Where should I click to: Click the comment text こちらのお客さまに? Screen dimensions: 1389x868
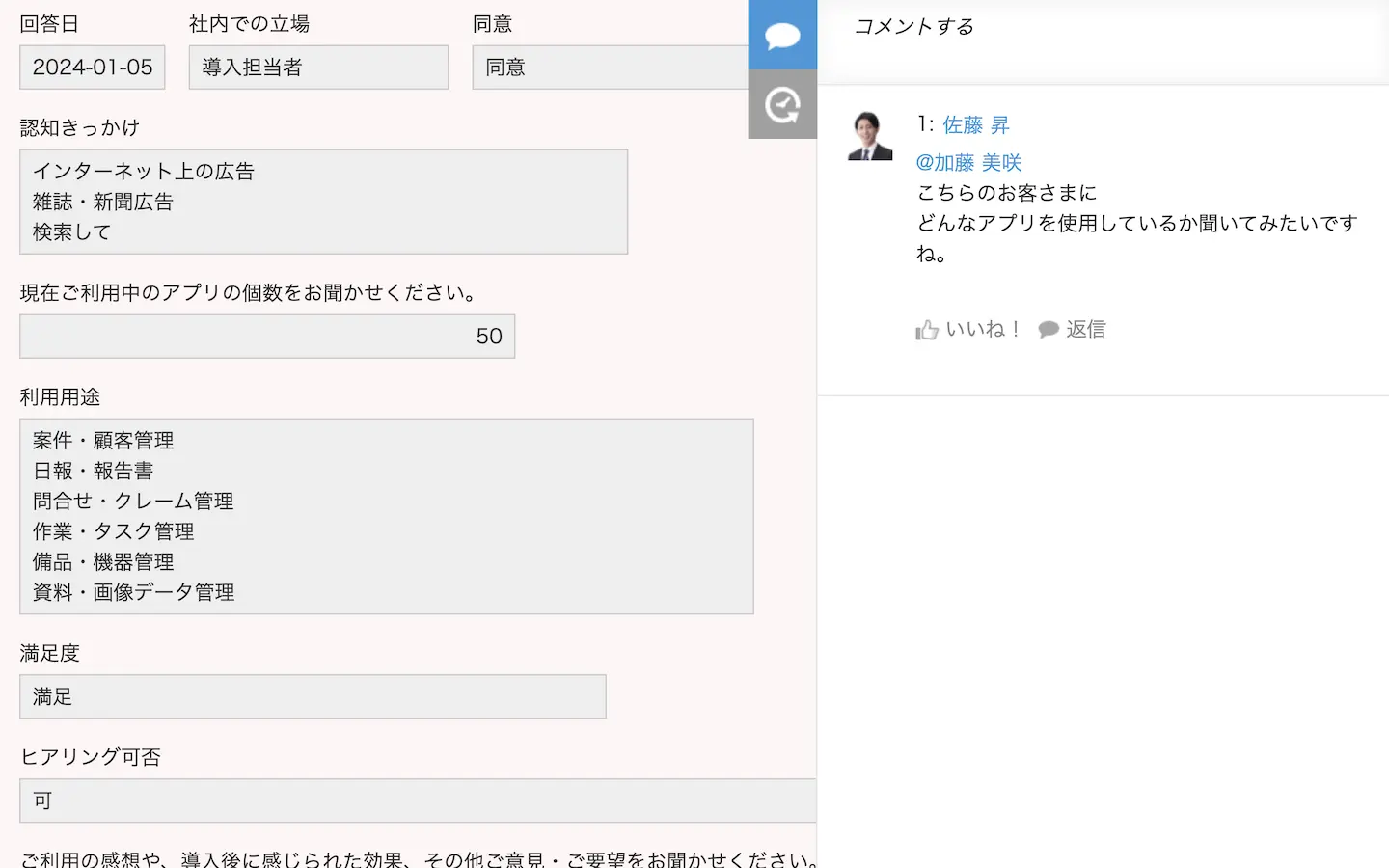pyautogui.click(x=1006, y=193)
